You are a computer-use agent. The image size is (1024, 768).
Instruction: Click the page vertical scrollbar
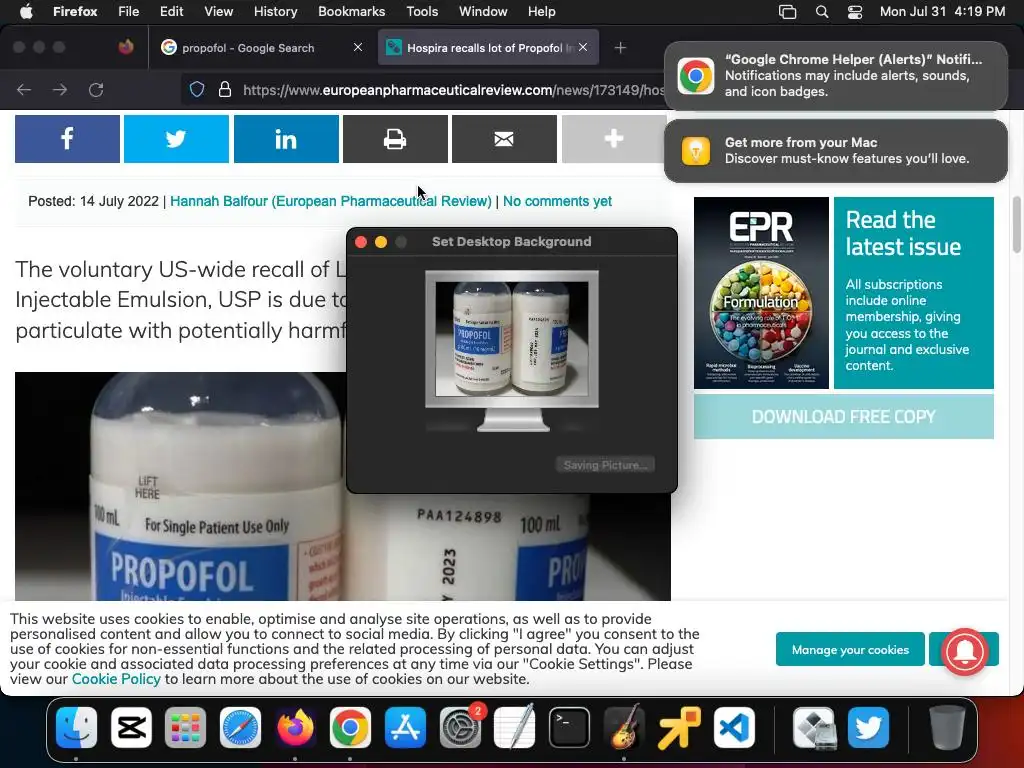(1016, 225)
